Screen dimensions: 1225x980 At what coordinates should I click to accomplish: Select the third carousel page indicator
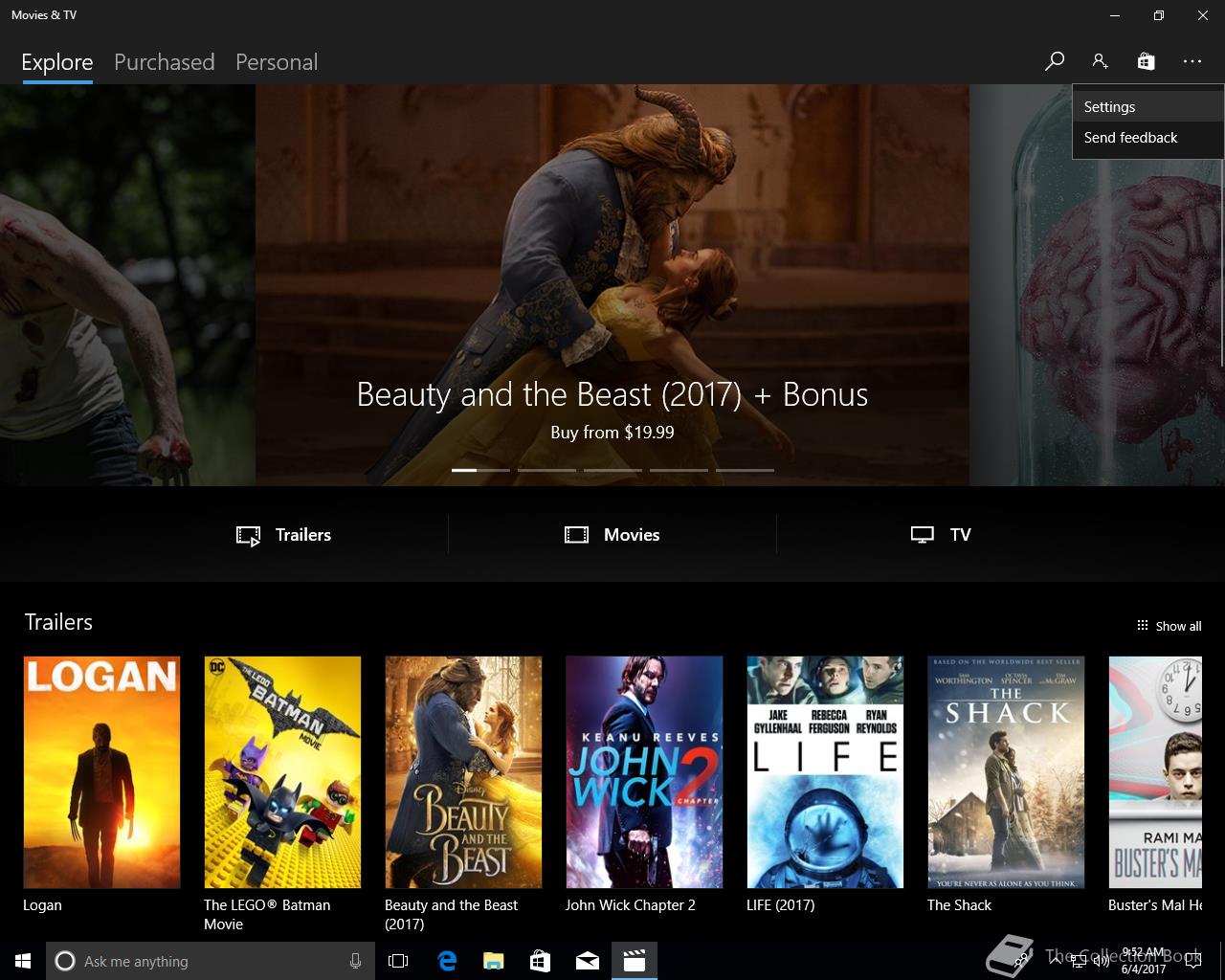[x=612, y=470]
